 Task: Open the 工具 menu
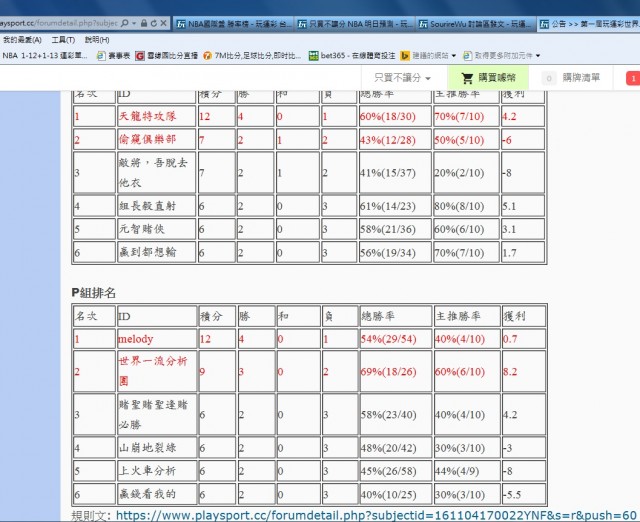62,39
